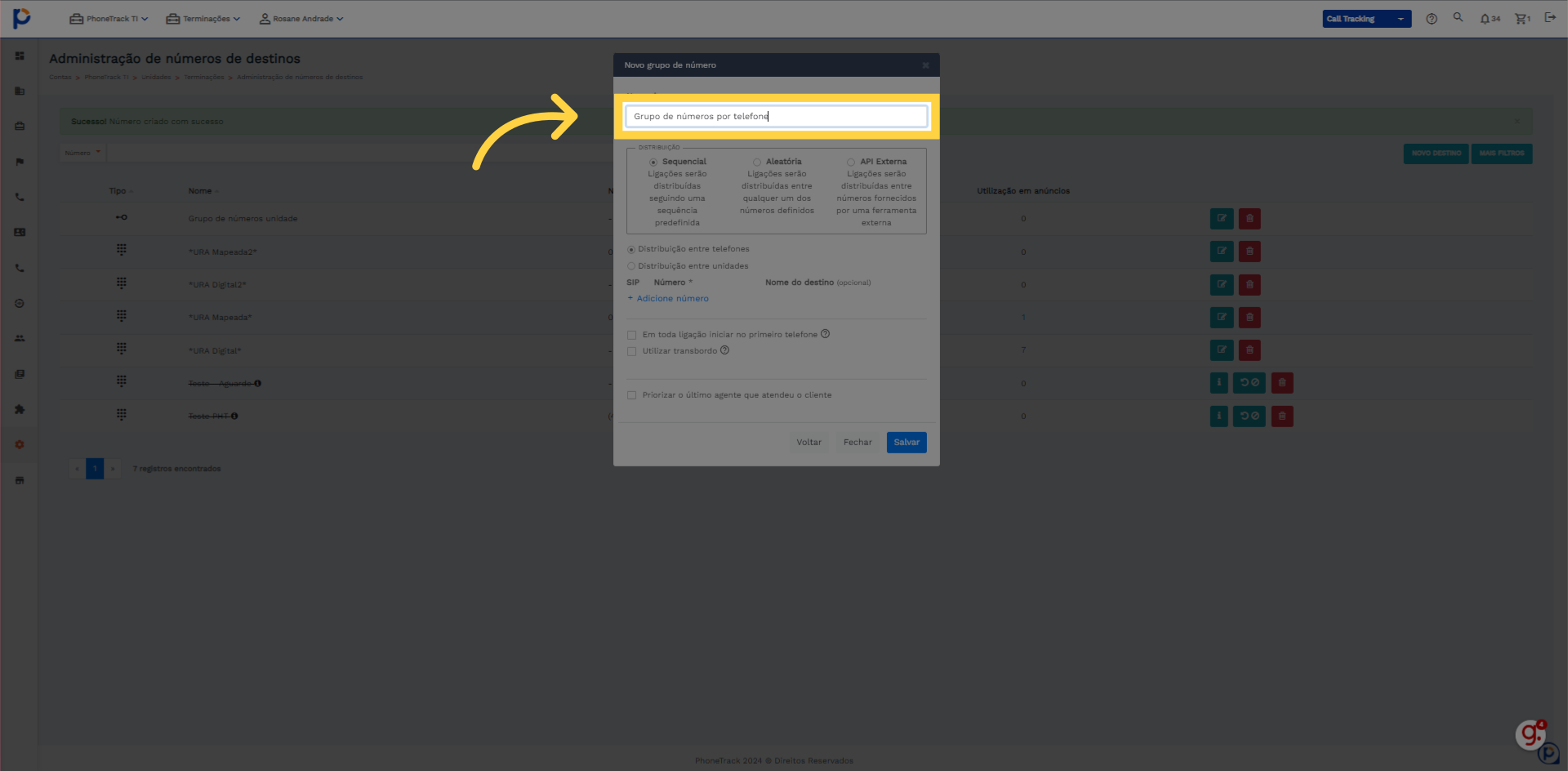
Task: Delete the *URA Digital2* row
Action: click(x=1249, y=285)
